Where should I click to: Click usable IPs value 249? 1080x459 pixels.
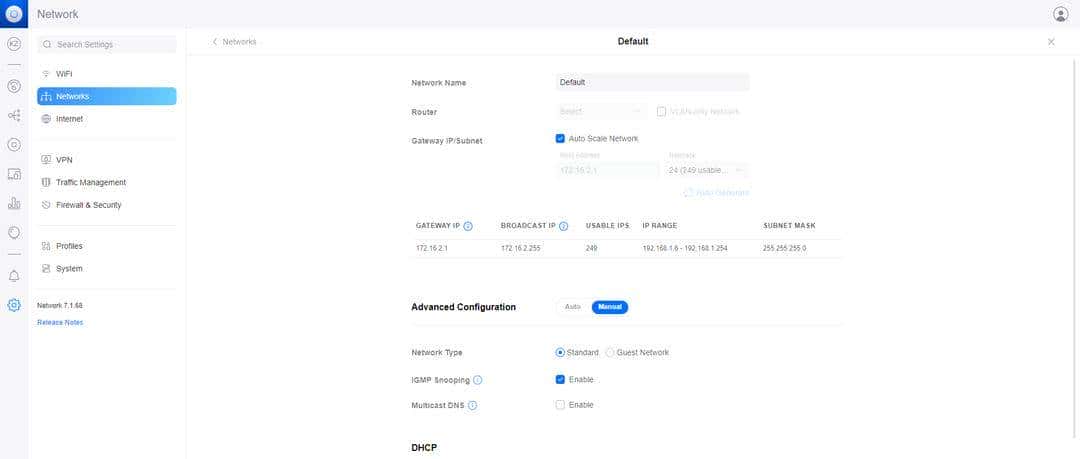[592, 248]
